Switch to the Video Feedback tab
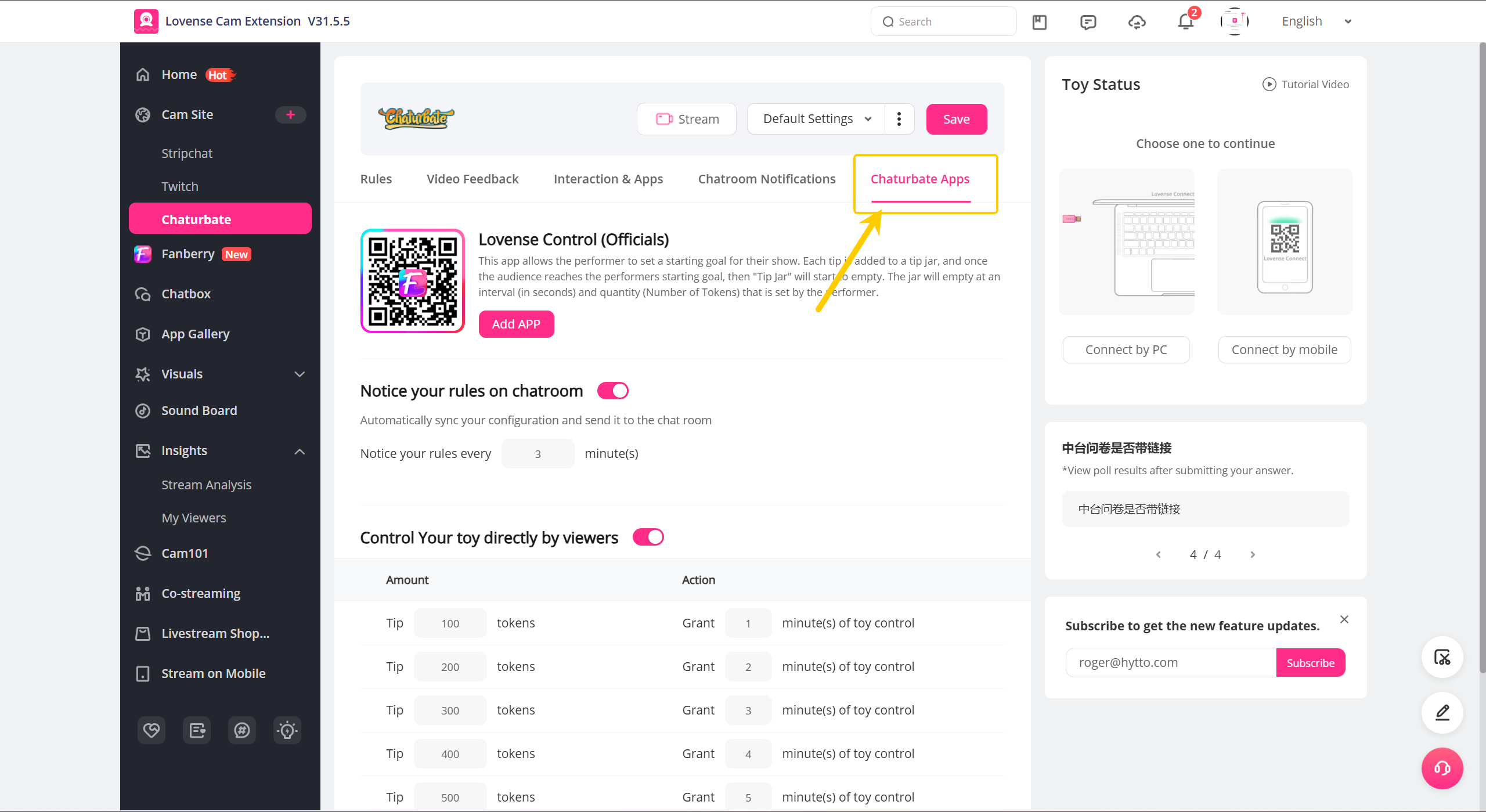The height and width of the screenshot is (812, 1486). click(x=473, y=179)
